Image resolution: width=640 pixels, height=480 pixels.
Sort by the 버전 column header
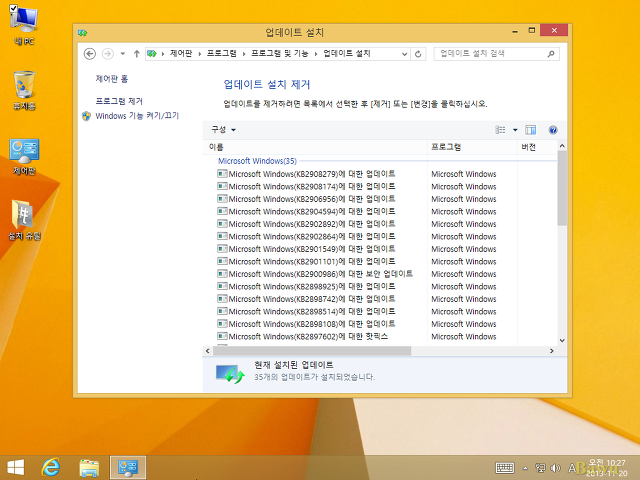click(537, 147)
